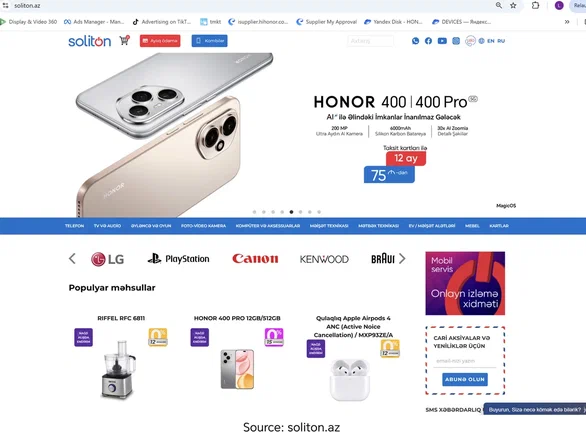Focus the newsletter email input field
The image size is (586, 442).
(x=465, y=361)
